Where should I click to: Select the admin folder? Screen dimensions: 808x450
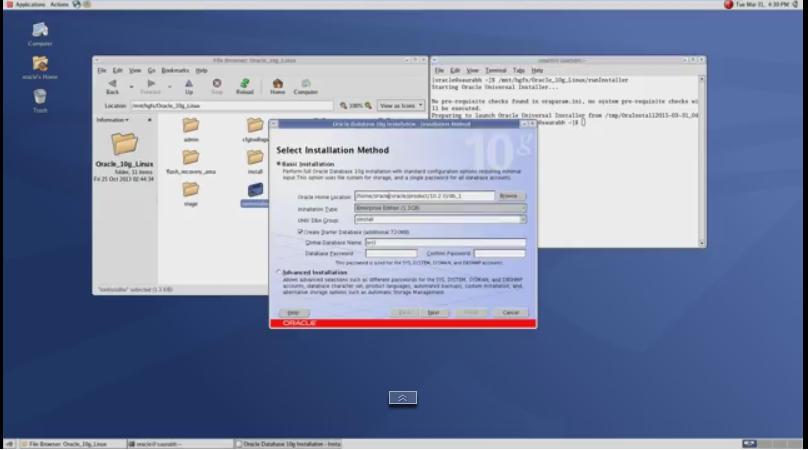point(191,129)
